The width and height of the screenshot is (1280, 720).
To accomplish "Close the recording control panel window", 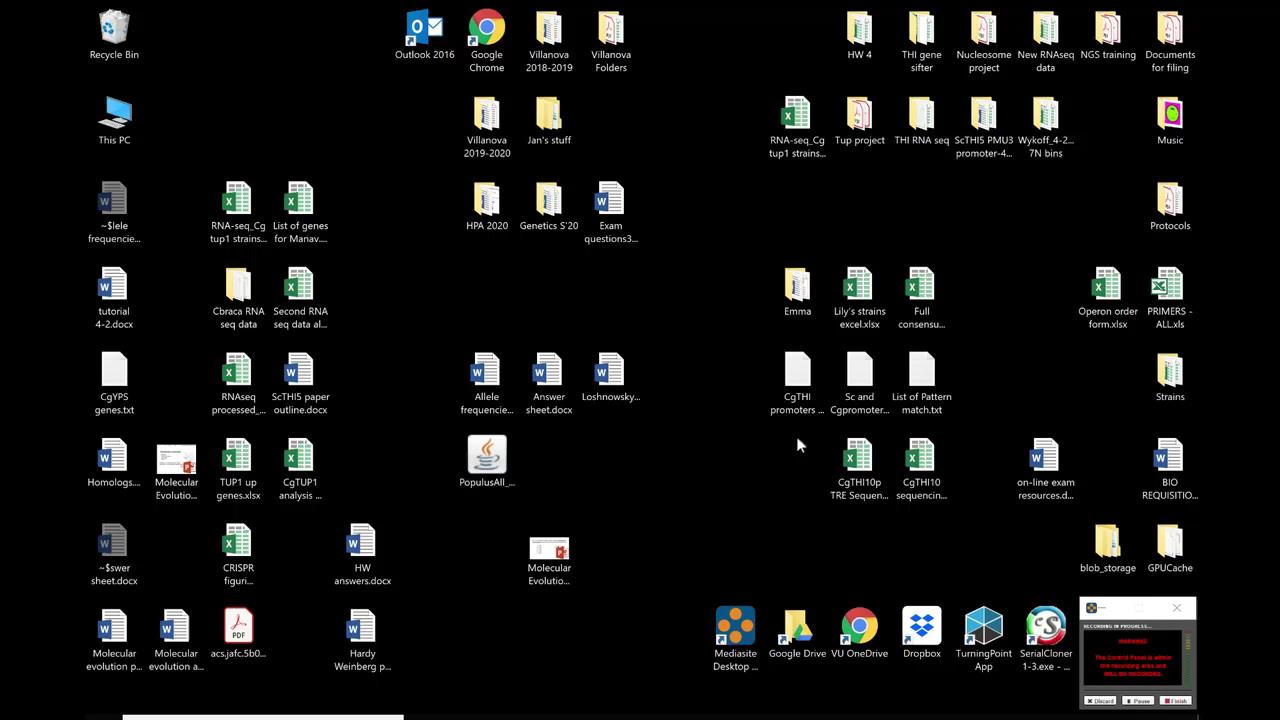I will pyautogui.click(x=1177, y=608).
